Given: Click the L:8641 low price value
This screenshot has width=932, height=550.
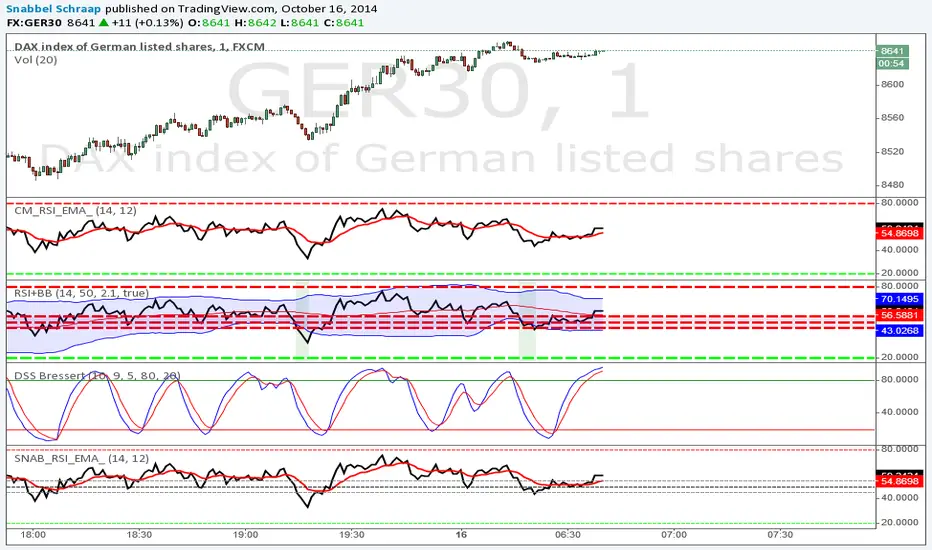Looking at the screenshot, I should tap(300, 23).
